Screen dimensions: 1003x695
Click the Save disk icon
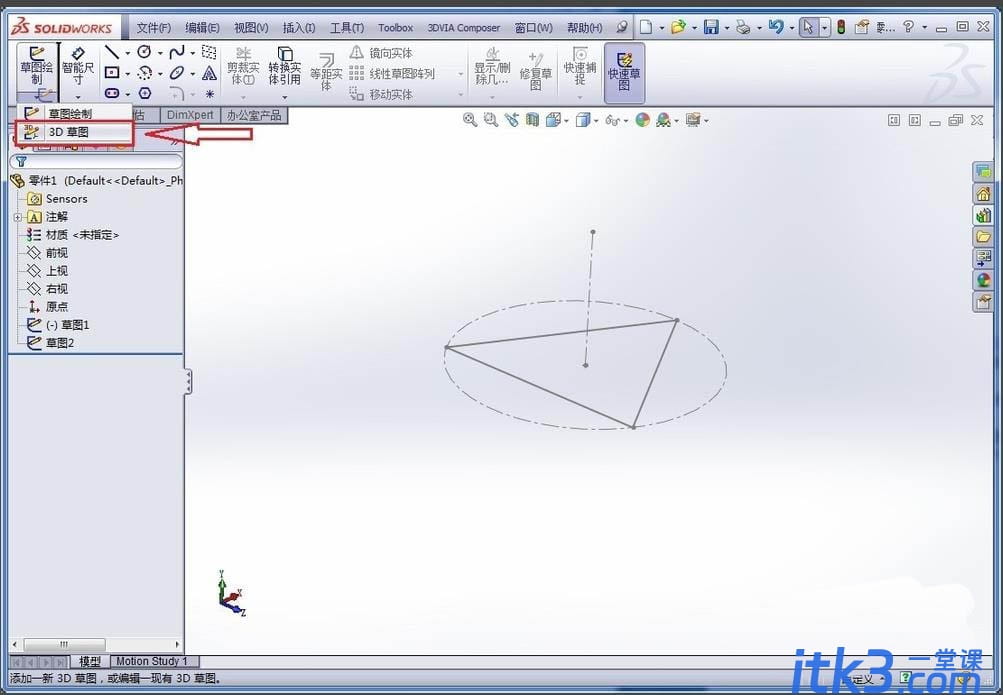[711, 27]
